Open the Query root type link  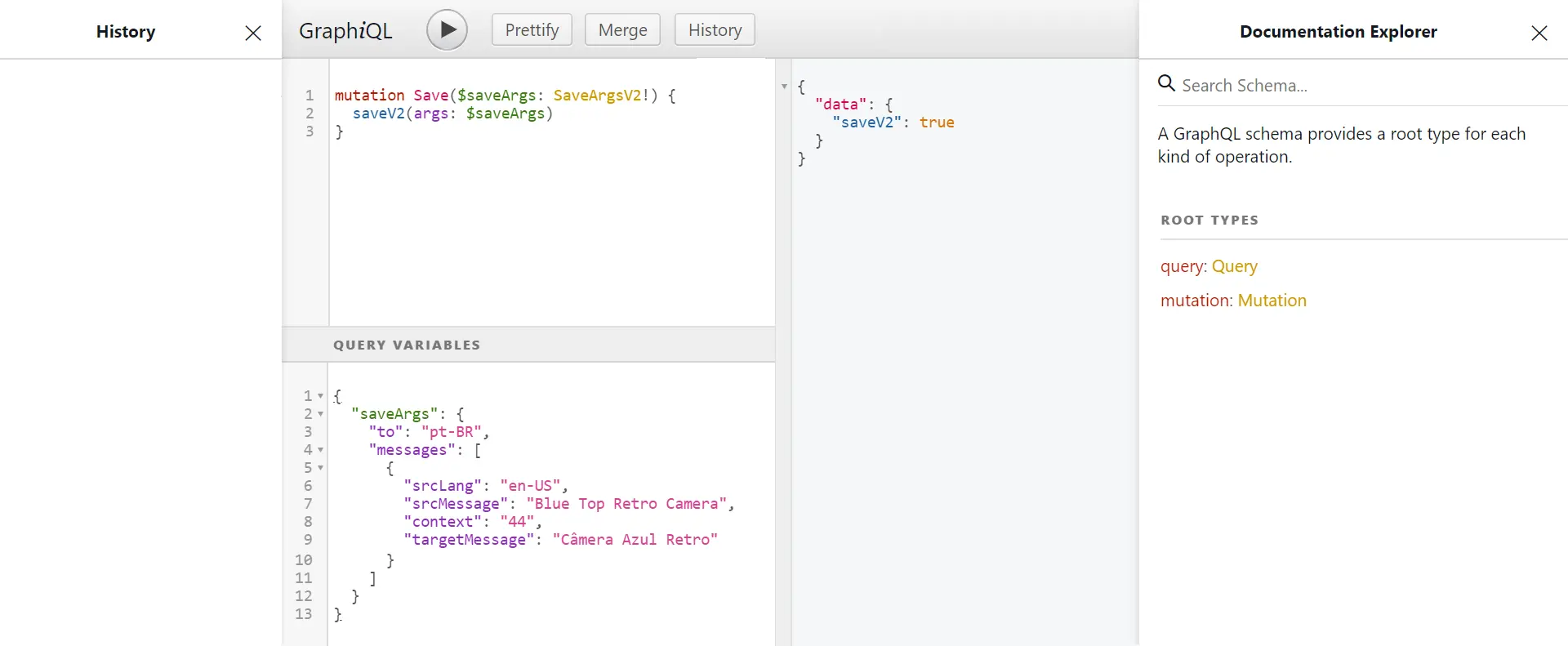(x=1234, y=266)
